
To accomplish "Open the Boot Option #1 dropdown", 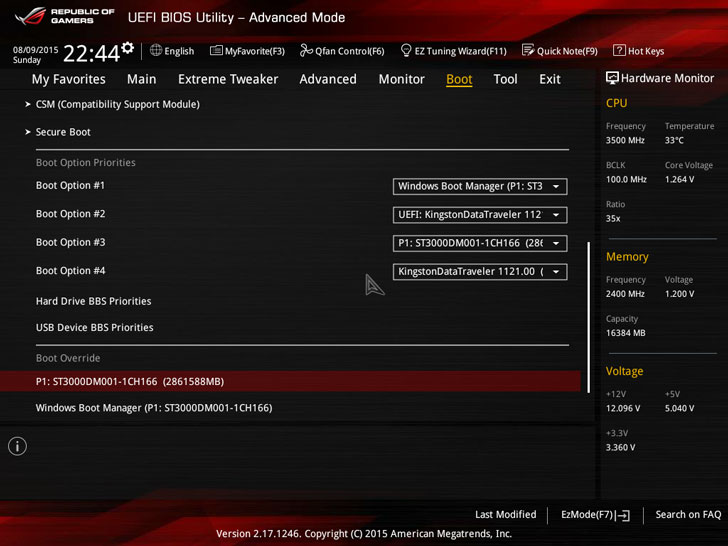I will [x=480, y=187].
